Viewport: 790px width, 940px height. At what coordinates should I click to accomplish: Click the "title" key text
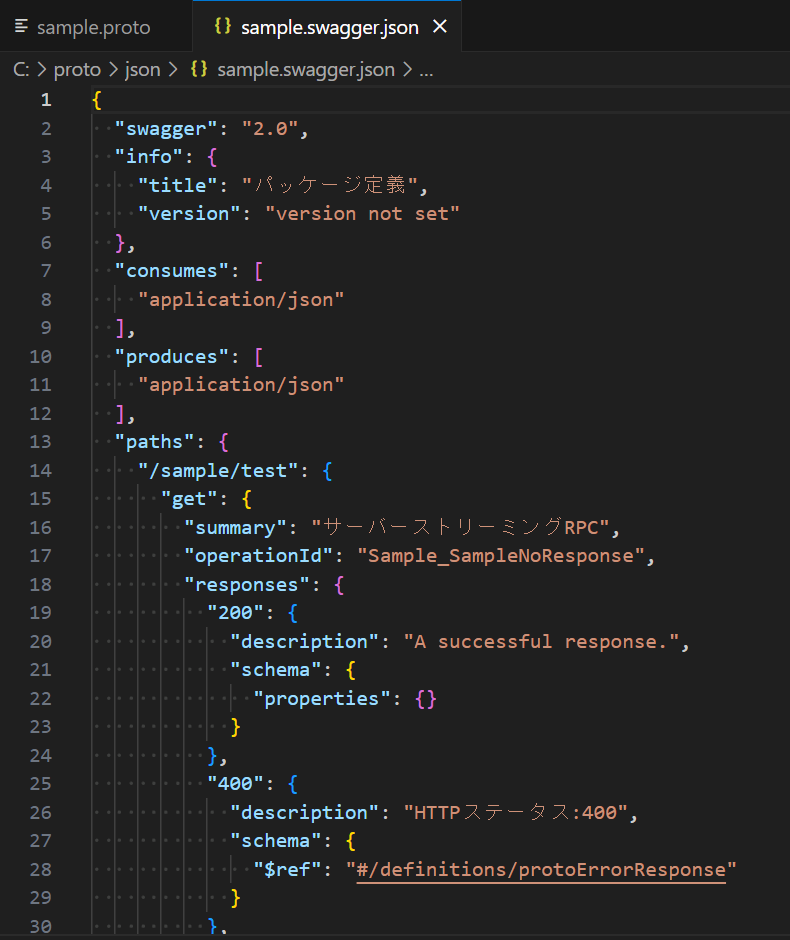click(177, 186)
